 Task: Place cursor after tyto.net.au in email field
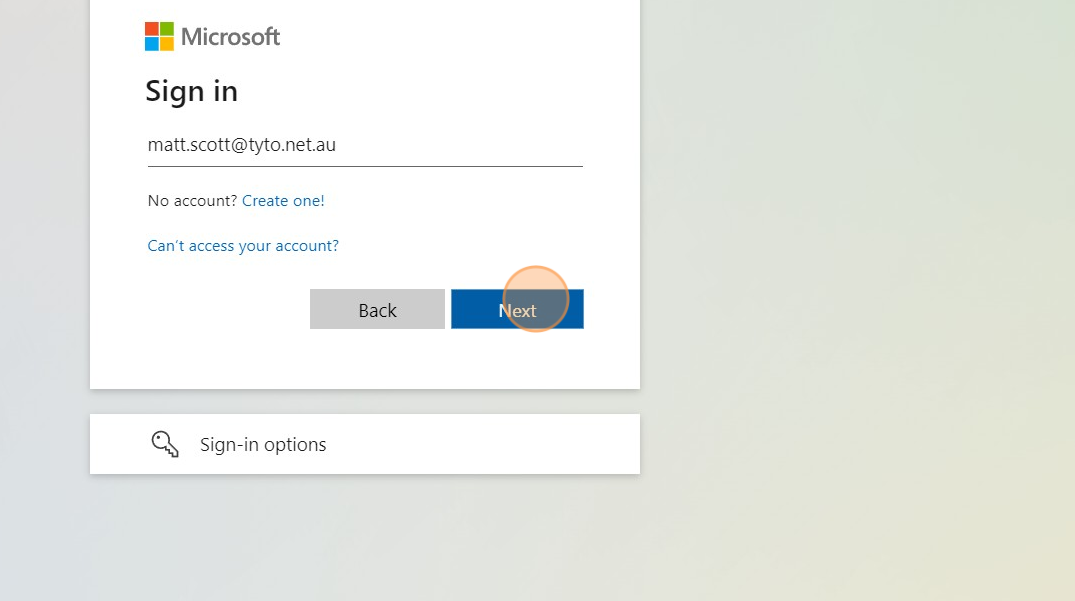click(338, 145)
